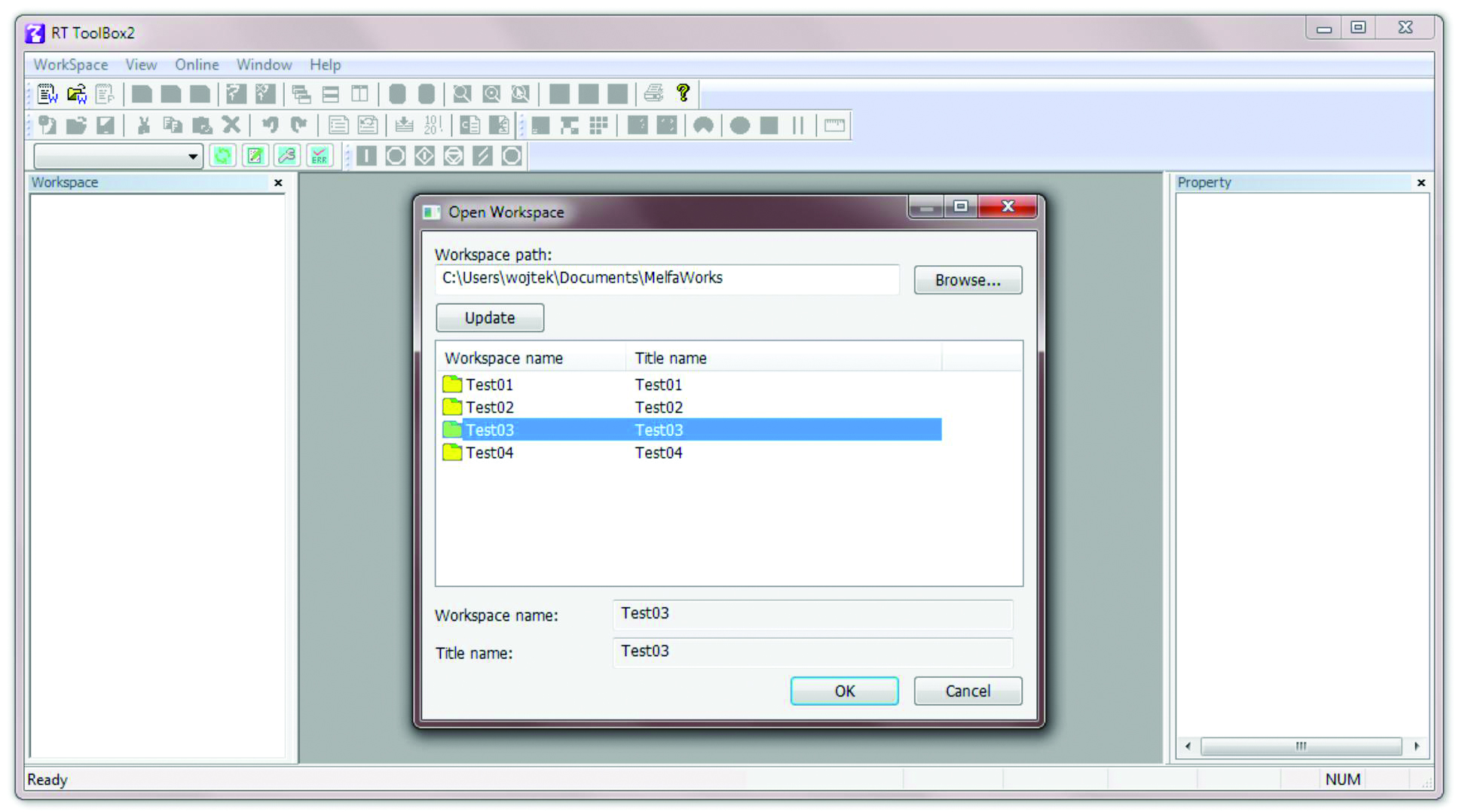Click the Property panel horizontal scrollbar thumb
This screenshot has height=812, width=1465.
pos(1301,746)
